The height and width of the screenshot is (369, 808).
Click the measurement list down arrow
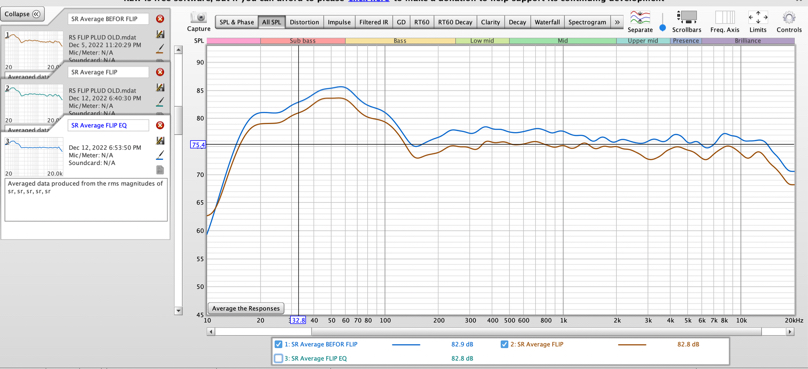[178, 311]
